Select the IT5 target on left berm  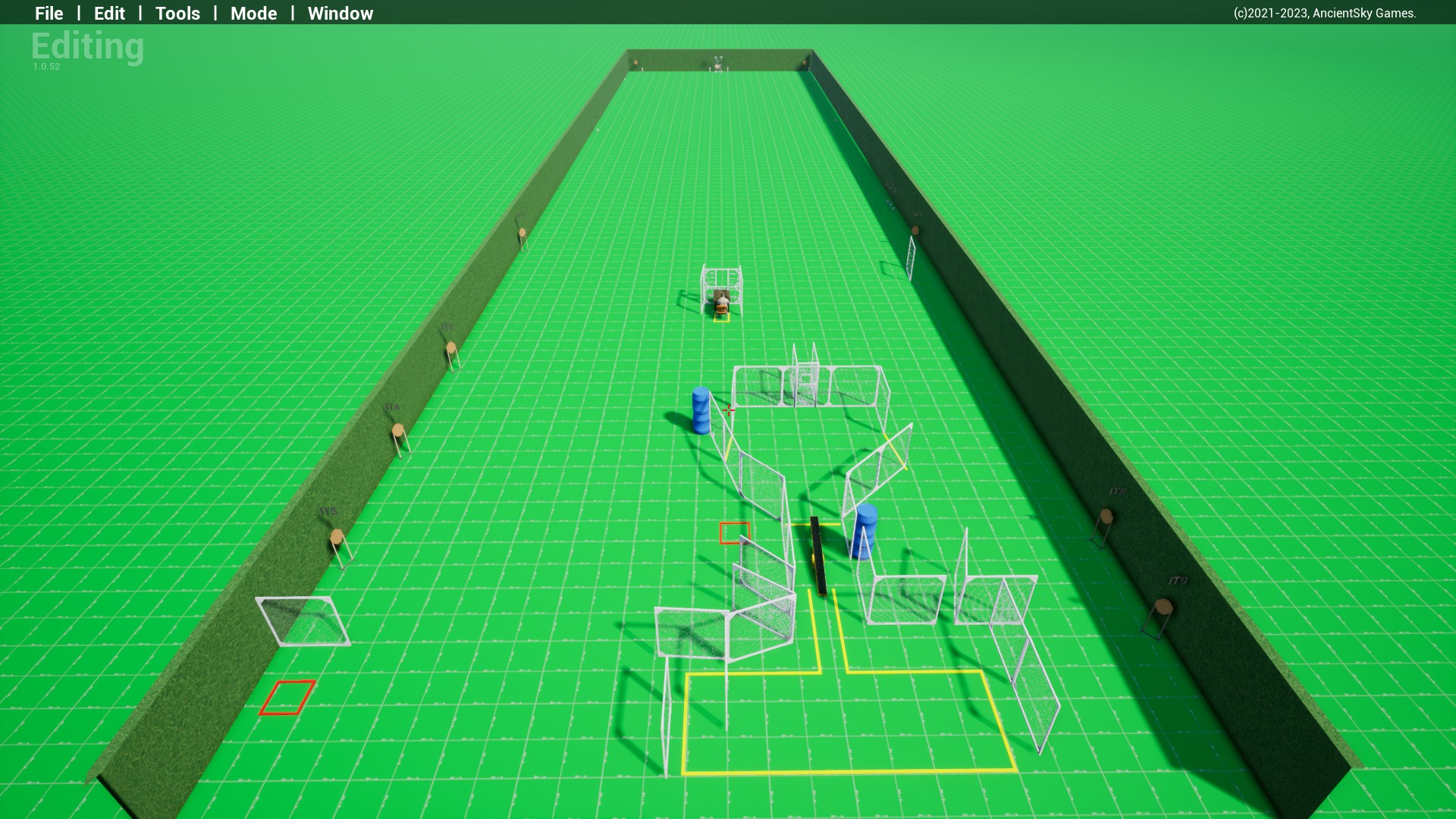(x=337, y=538)
